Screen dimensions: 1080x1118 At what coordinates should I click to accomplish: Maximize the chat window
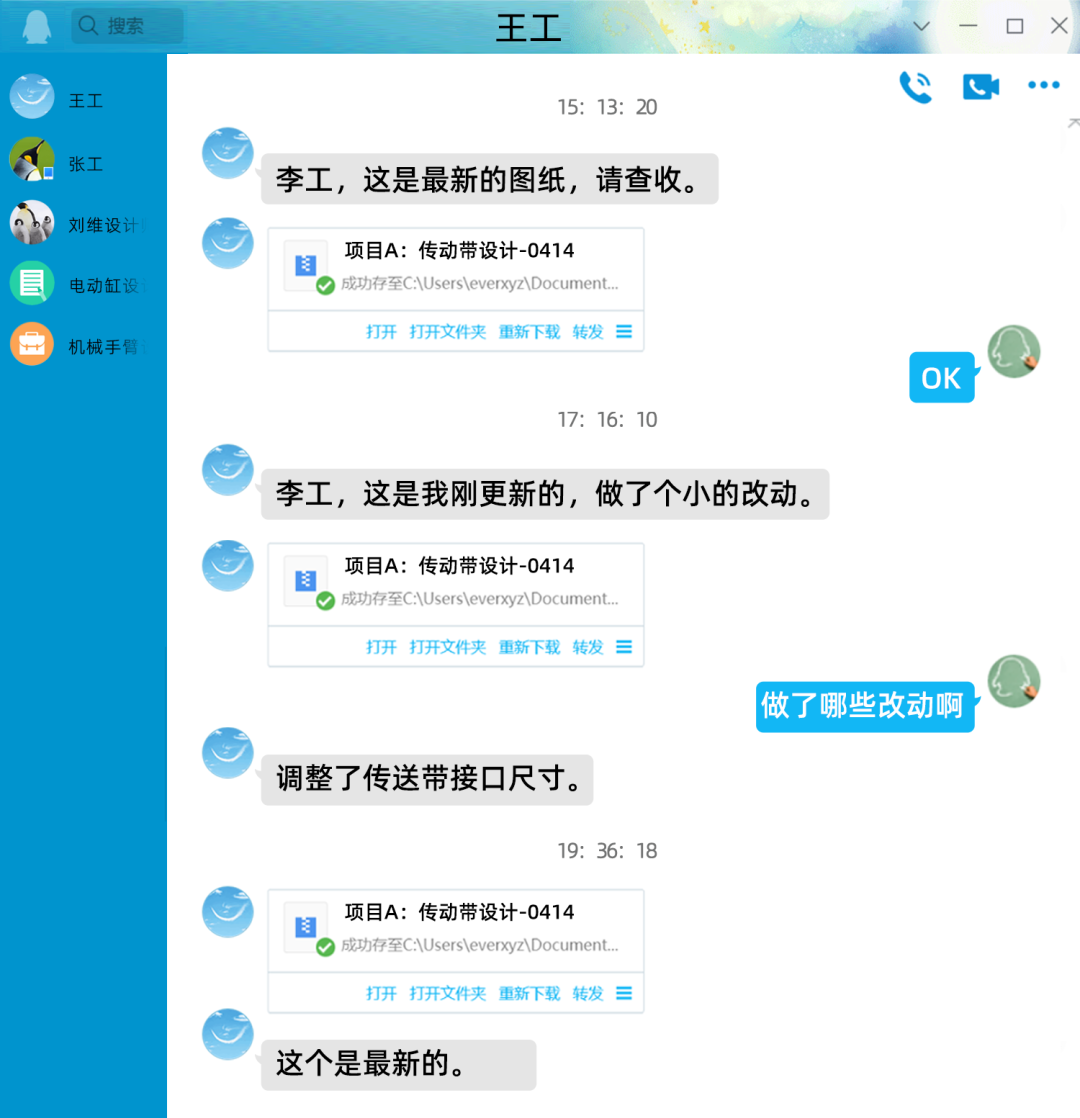1014,26
